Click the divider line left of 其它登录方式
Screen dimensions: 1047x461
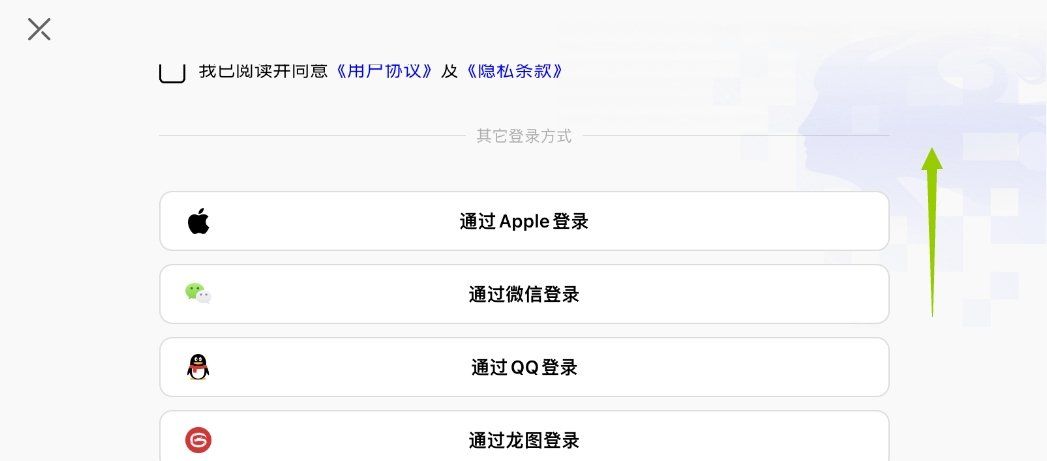[x=310, y=136]
